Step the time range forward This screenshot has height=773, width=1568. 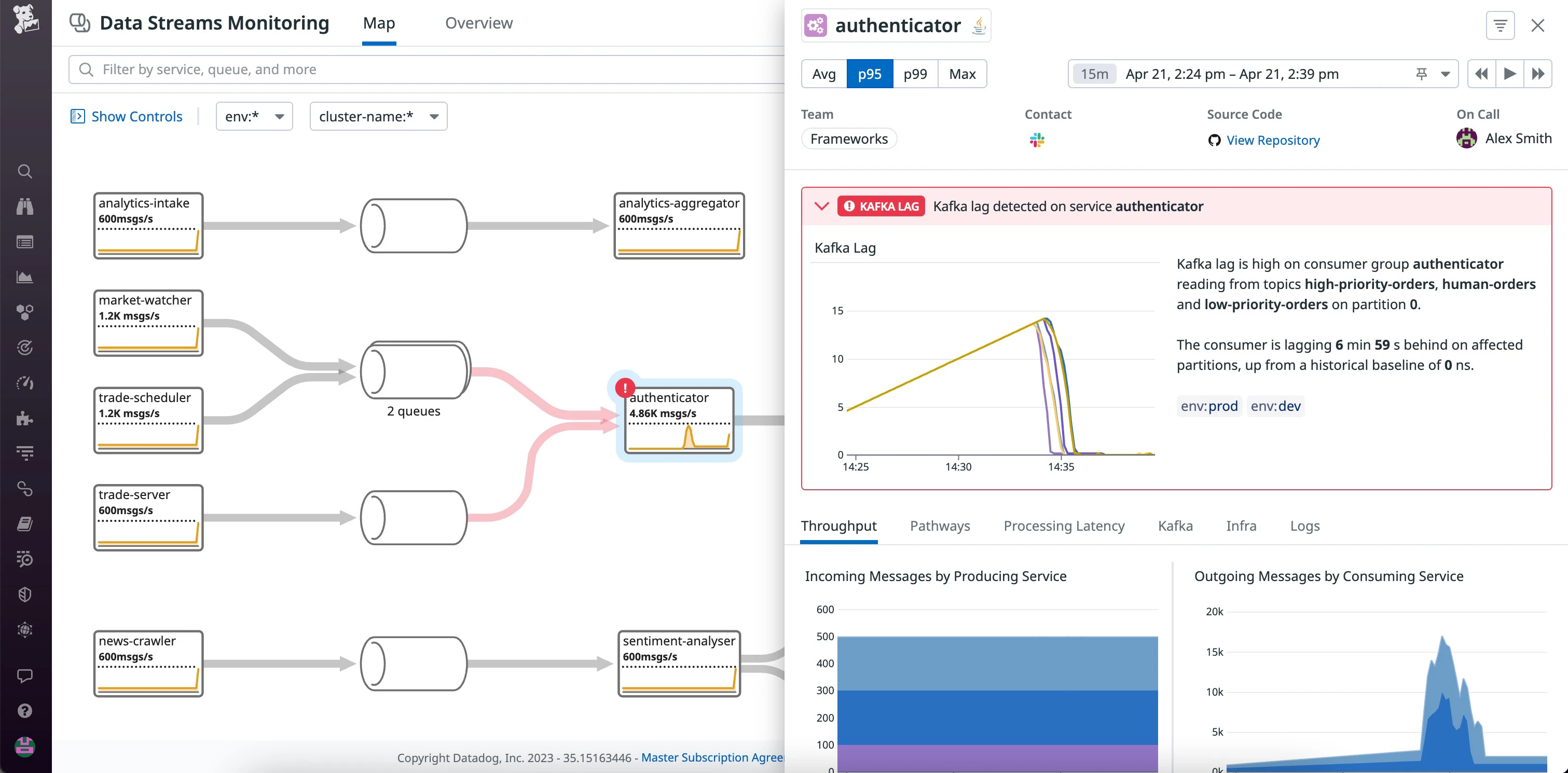(1537, 74)
